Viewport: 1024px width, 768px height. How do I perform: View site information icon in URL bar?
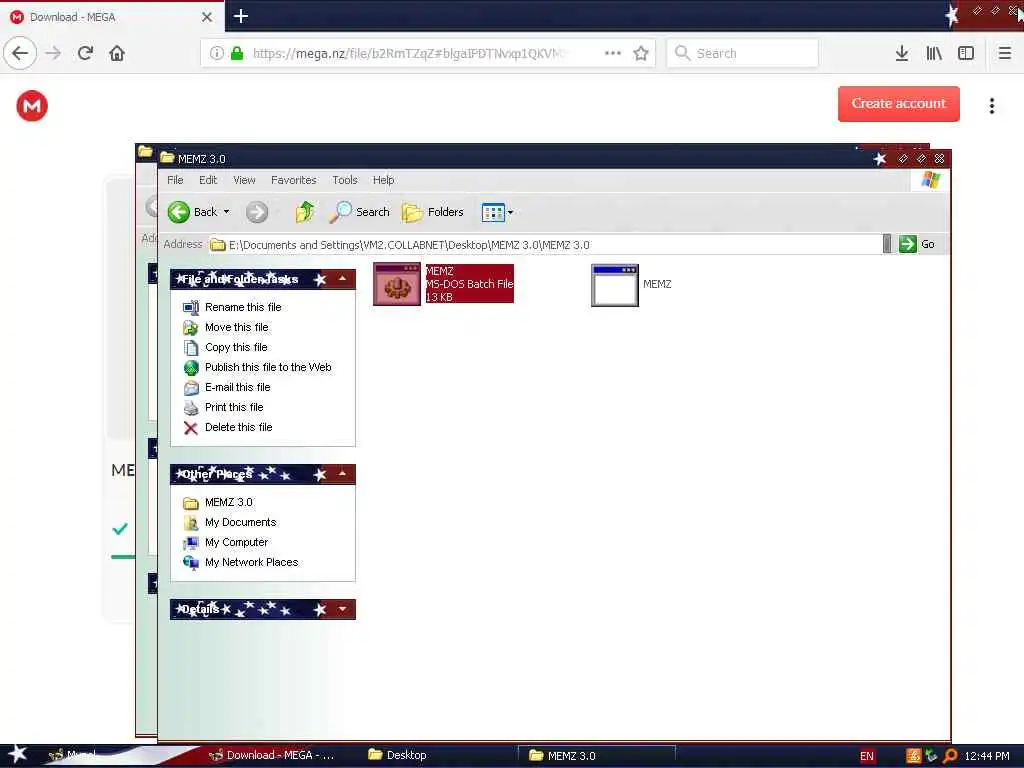216,53
